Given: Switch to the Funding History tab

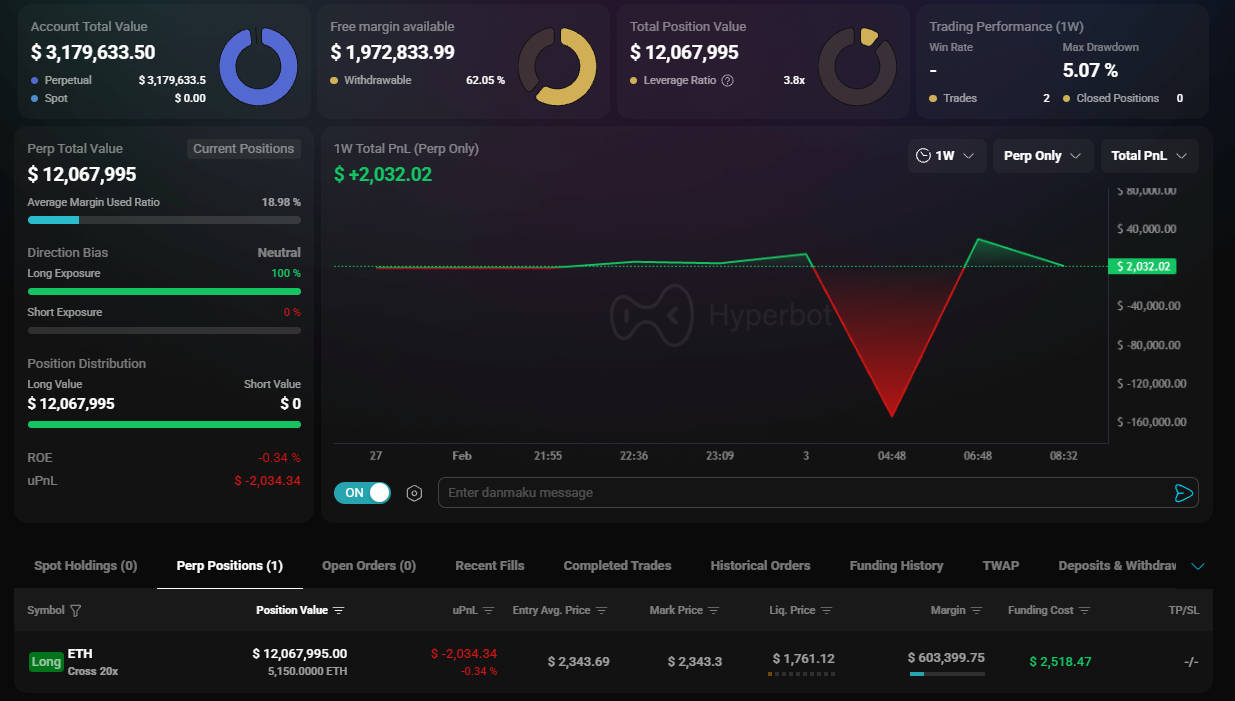Looking at the screenshot, I should tap(896, 566).
